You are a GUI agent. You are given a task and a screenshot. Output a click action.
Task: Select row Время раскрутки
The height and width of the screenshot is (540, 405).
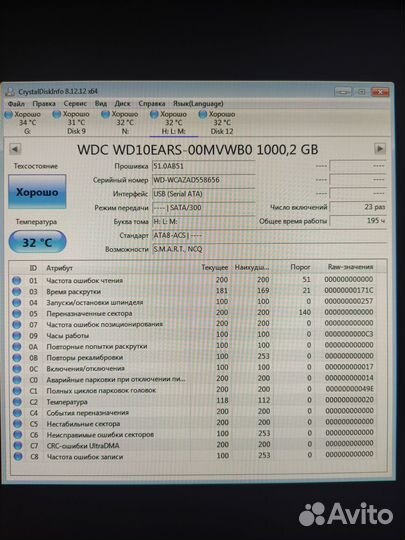point(193,291)
